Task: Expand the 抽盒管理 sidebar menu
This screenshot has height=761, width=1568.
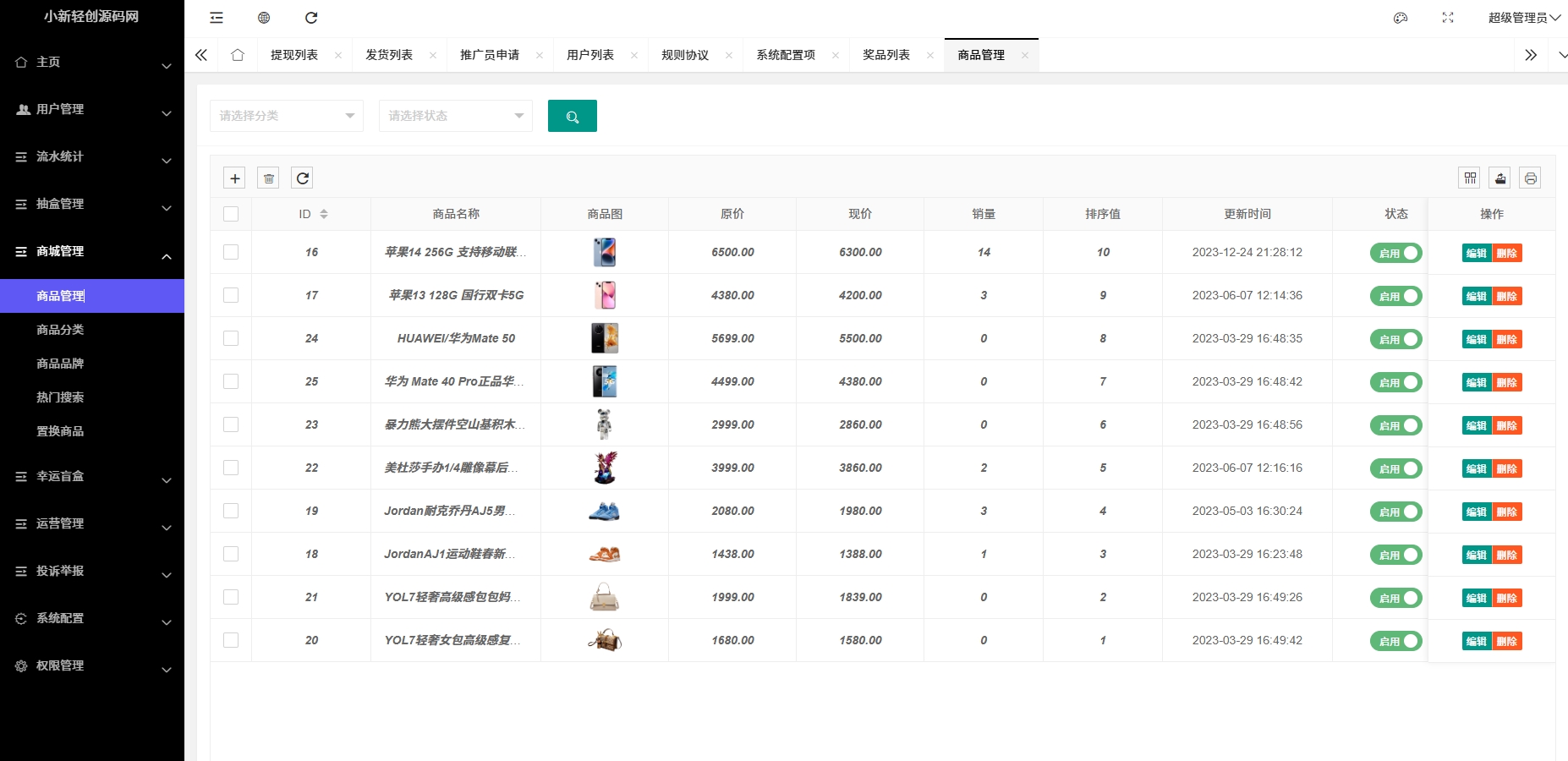Action: coord(92,204)
